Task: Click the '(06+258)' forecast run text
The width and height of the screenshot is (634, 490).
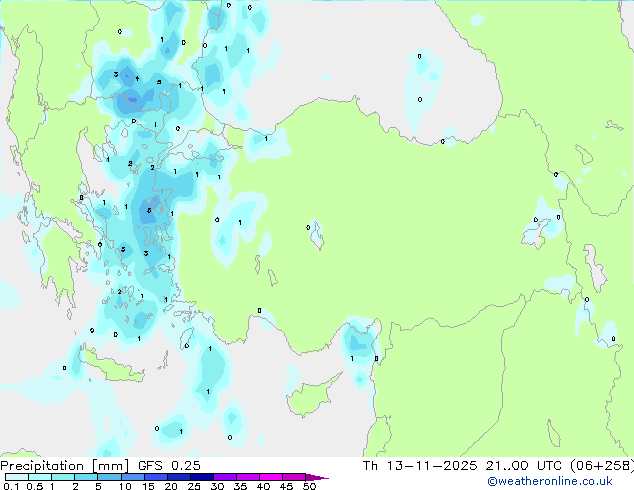Action: pyautogui.click(x=602, y=466)
